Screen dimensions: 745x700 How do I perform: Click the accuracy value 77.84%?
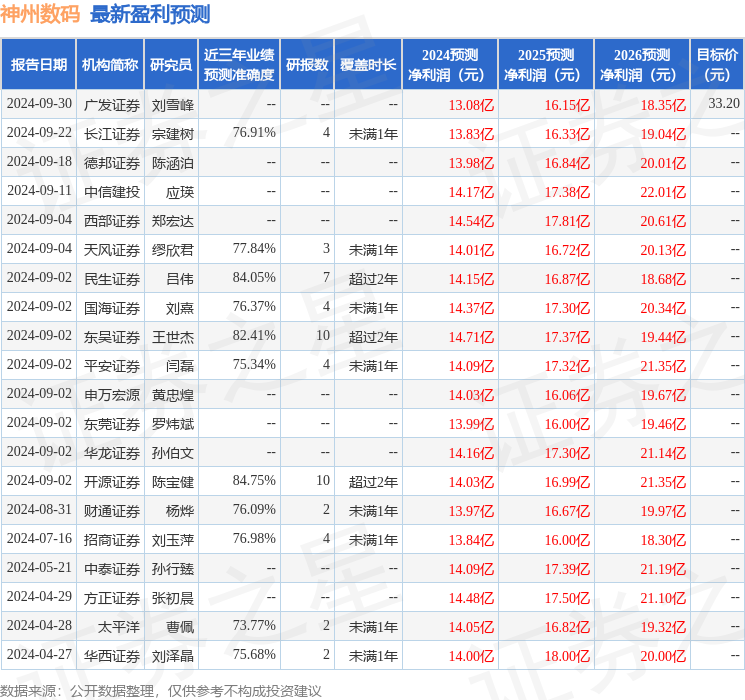(x=254, y=249)
